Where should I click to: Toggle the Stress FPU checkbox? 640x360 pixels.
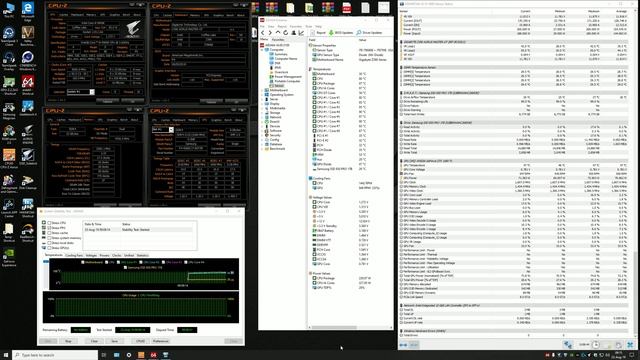coord(49,228)
